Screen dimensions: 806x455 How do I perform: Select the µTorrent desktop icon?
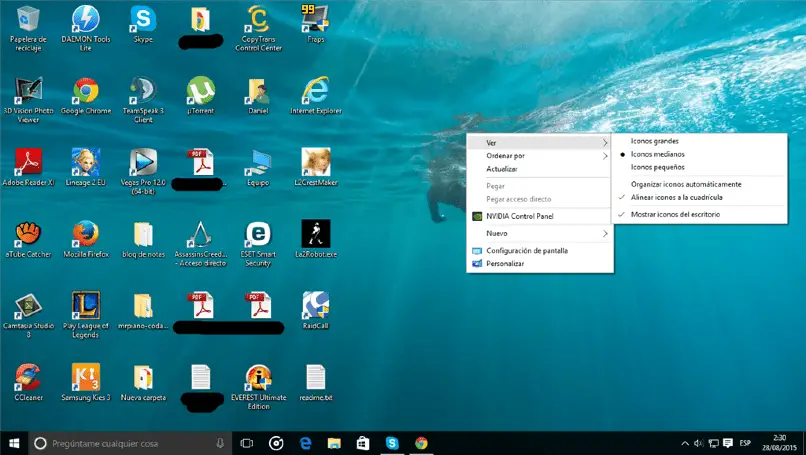click(201, 91)
